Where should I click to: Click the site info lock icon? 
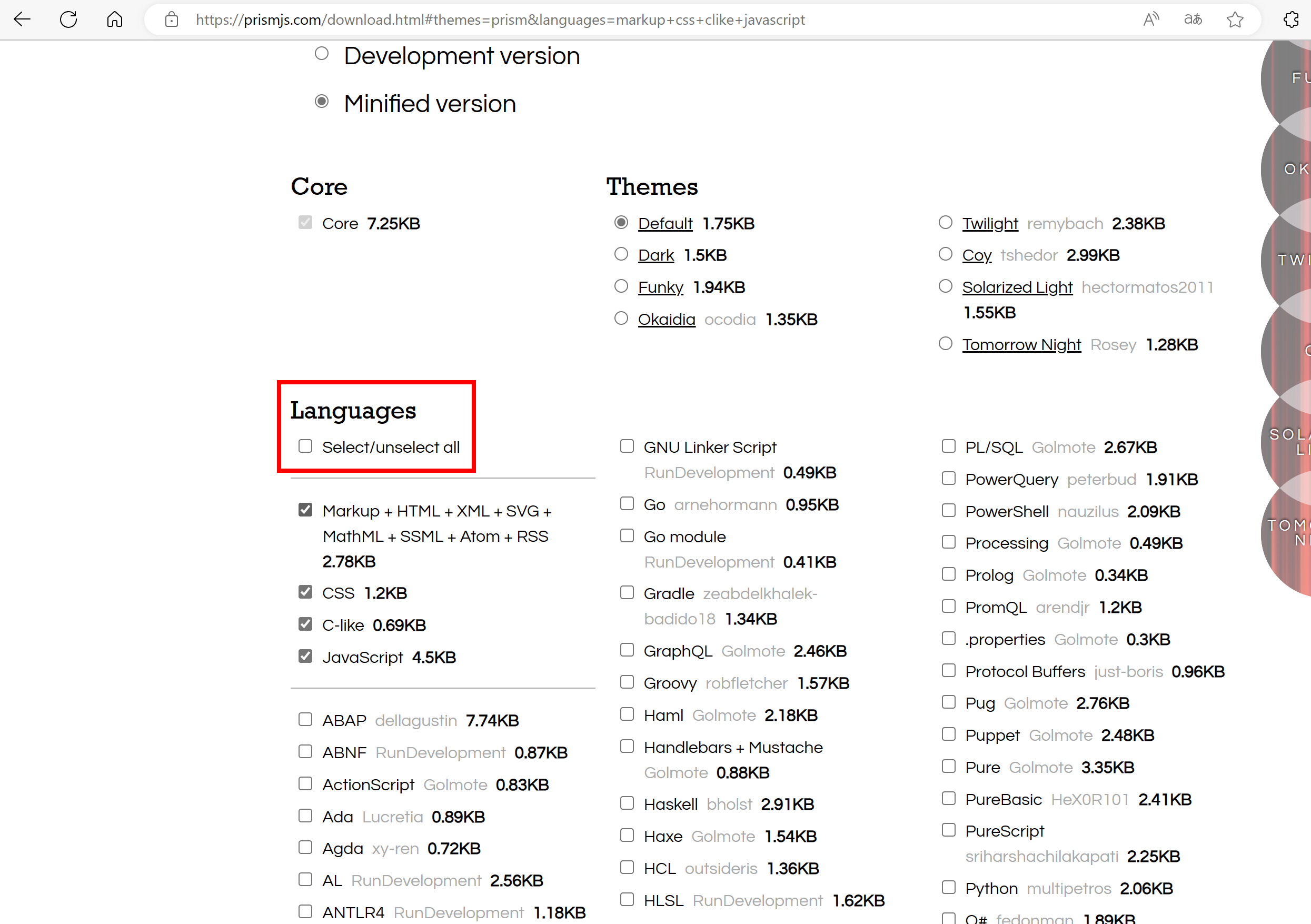coord(171,20)
